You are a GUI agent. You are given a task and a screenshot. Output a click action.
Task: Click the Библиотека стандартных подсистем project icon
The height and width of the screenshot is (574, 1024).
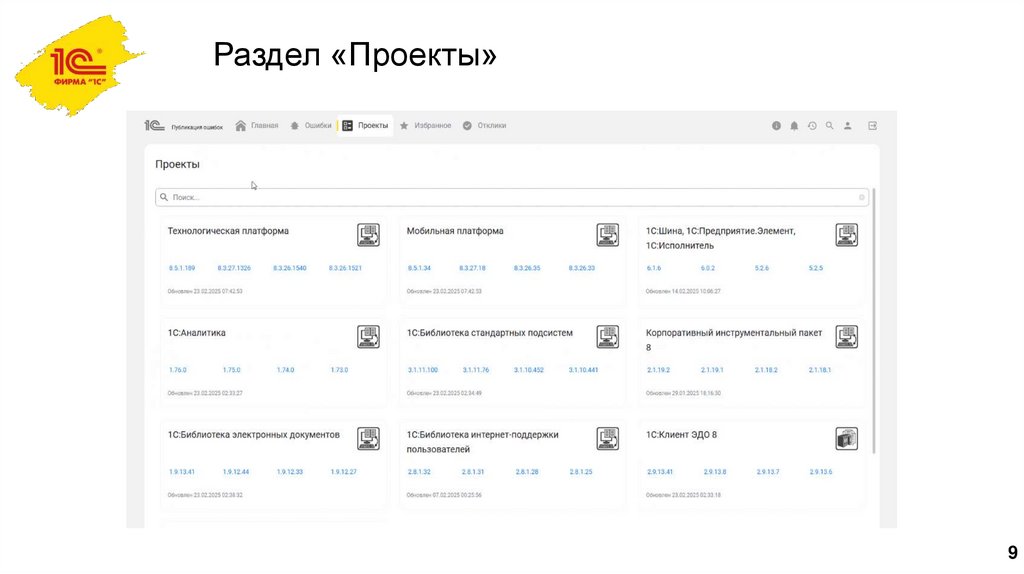tap(607, 337)
